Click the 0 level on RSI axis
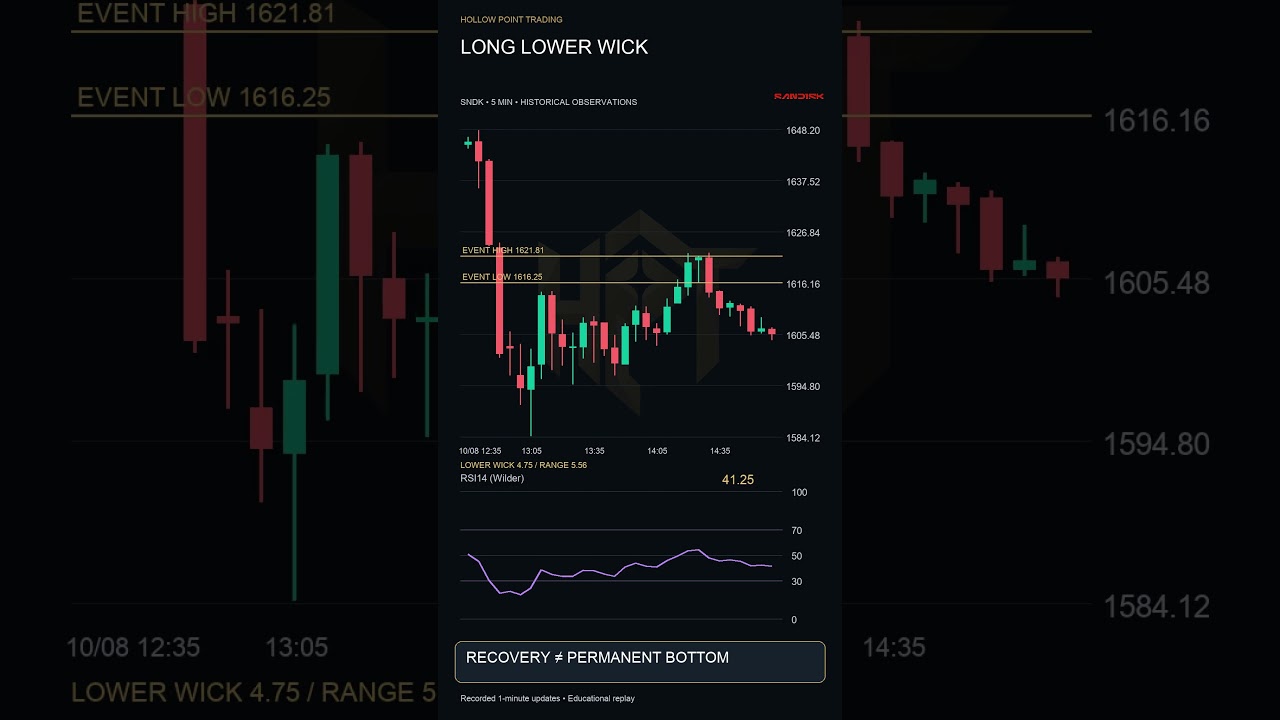This screenshot has height=720, width=1280. (794, 620)
